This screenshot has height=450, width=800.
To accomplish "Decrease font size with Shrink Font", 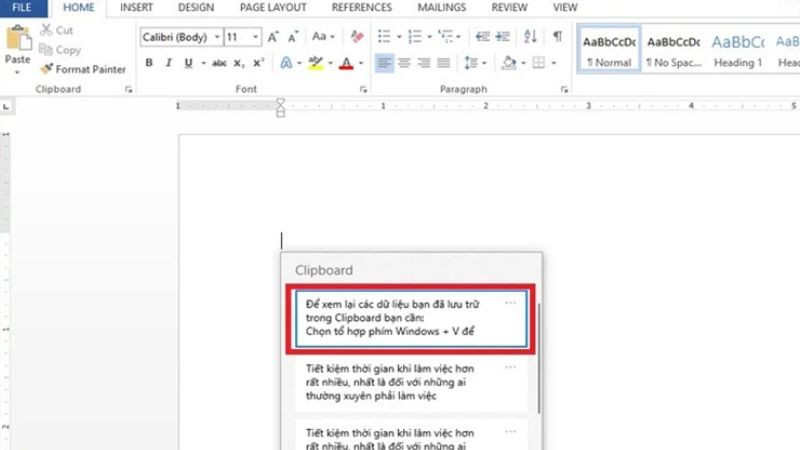I will 293,37.
